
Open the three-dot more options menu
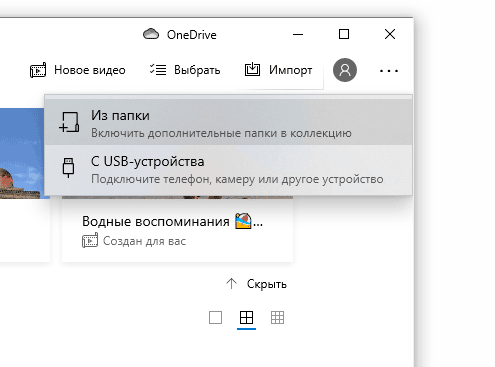pyautogui.click(x=389, y=71)
